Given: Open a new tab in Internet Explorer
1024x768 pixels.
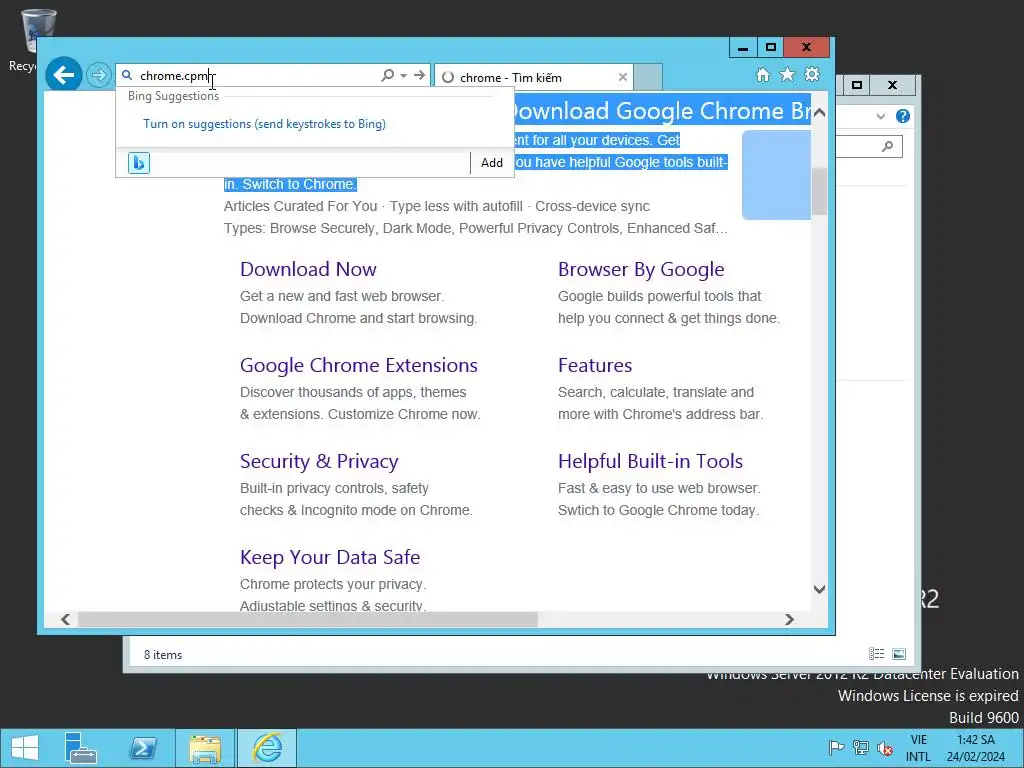Looking at the screenshot, I should click(648, 77).
